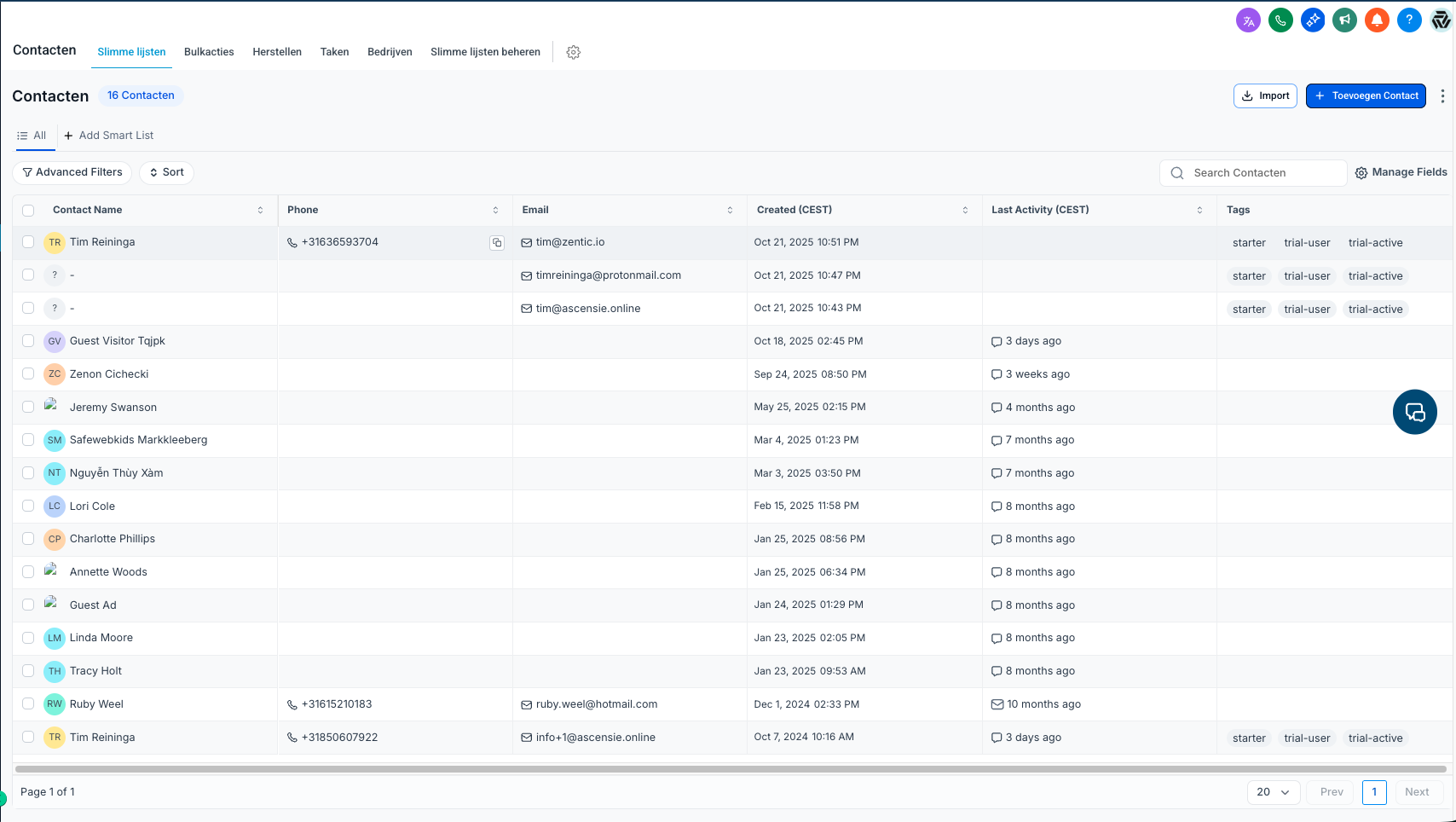This screenshot has height=822, width=1456.
Task: Switch to the Bulkacties tab
Action: click(209, 52)
